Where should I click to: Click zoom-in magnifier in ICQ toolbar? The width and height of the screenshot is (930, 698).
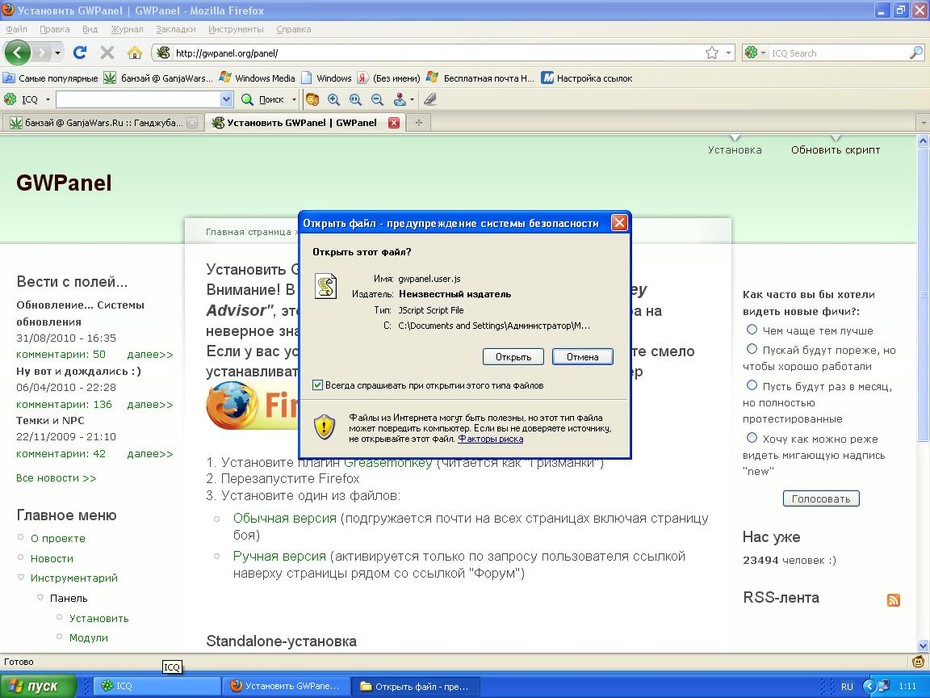click(334, 100)
